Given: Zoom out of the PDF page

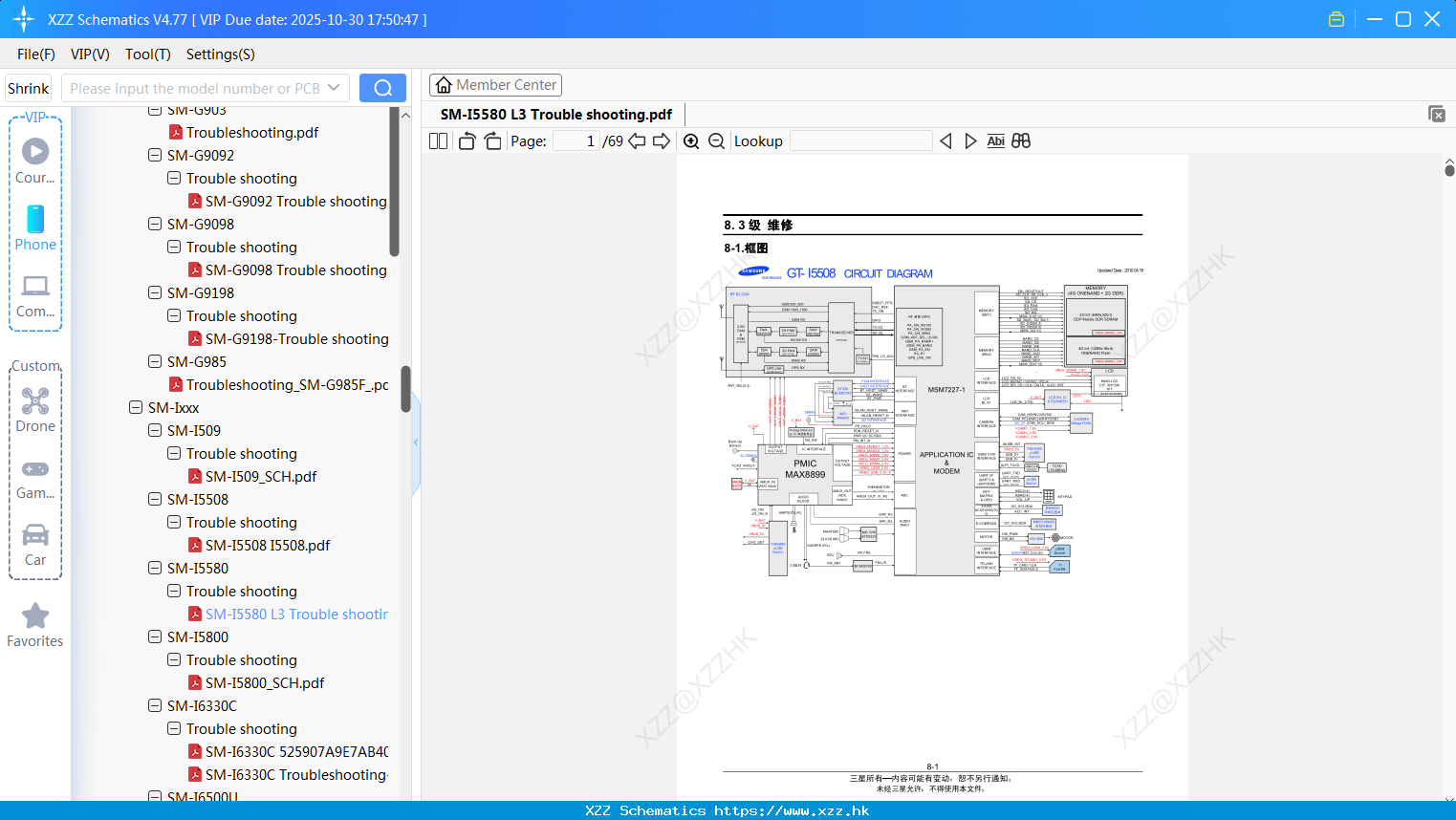Looking at the screenshot, I should 715,140.
